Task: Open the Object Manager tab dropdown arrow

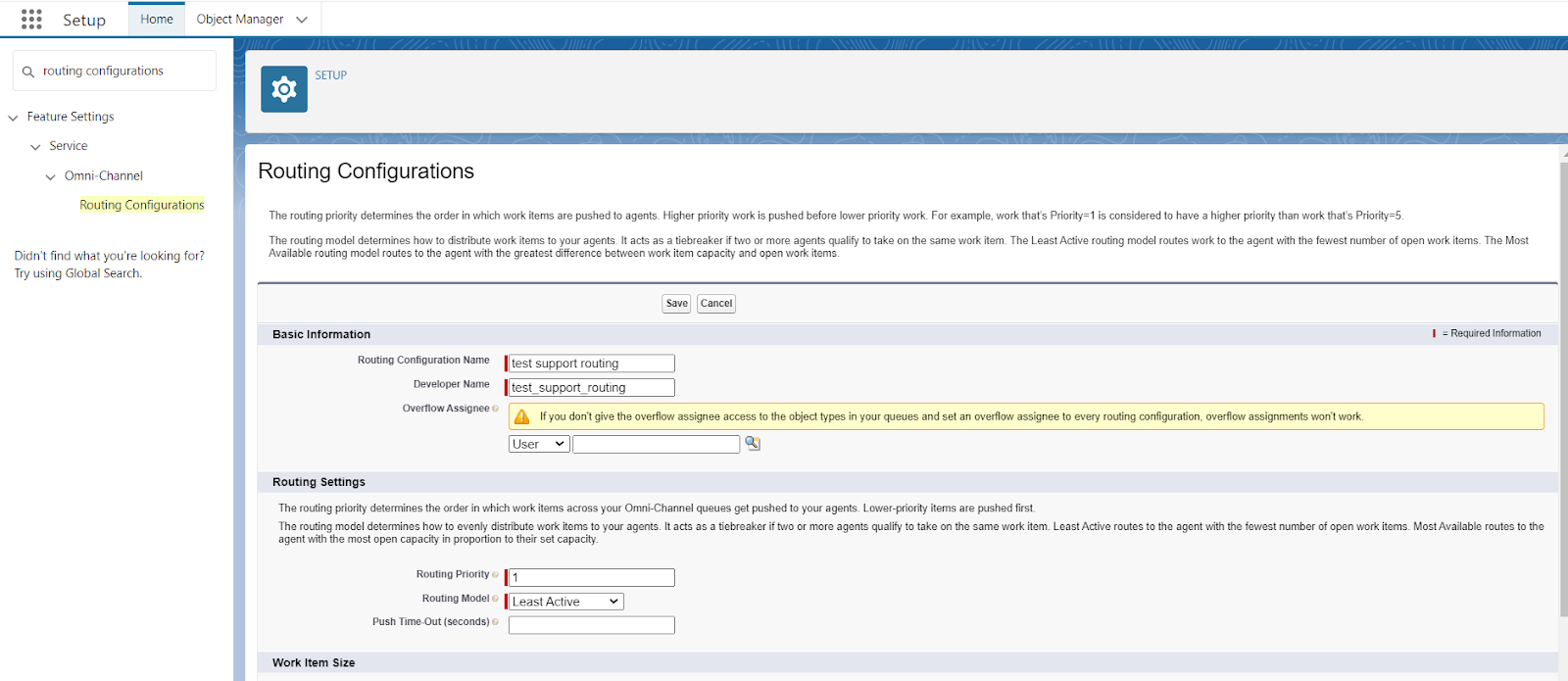Action: [302, 20]
